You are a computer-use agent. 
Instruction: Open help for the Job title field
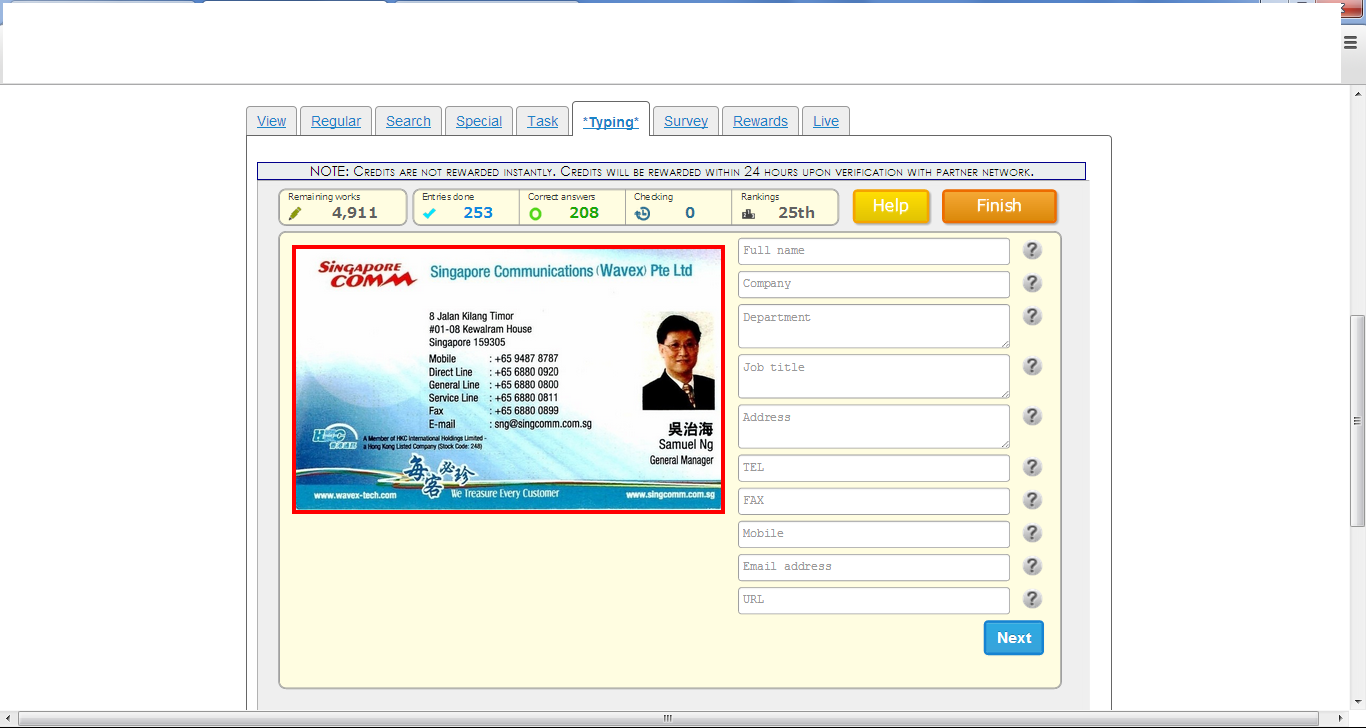coord(1033,366)
